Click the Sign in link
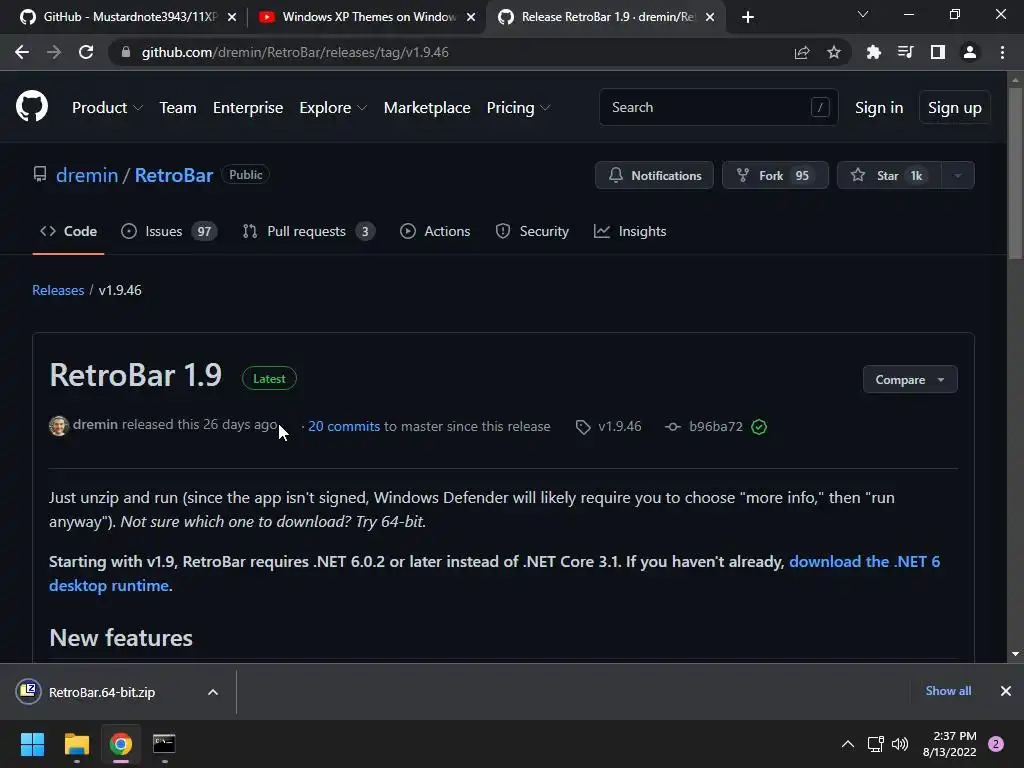The width and height of the screenshot is (1024, 768). (x=879, y=108)
